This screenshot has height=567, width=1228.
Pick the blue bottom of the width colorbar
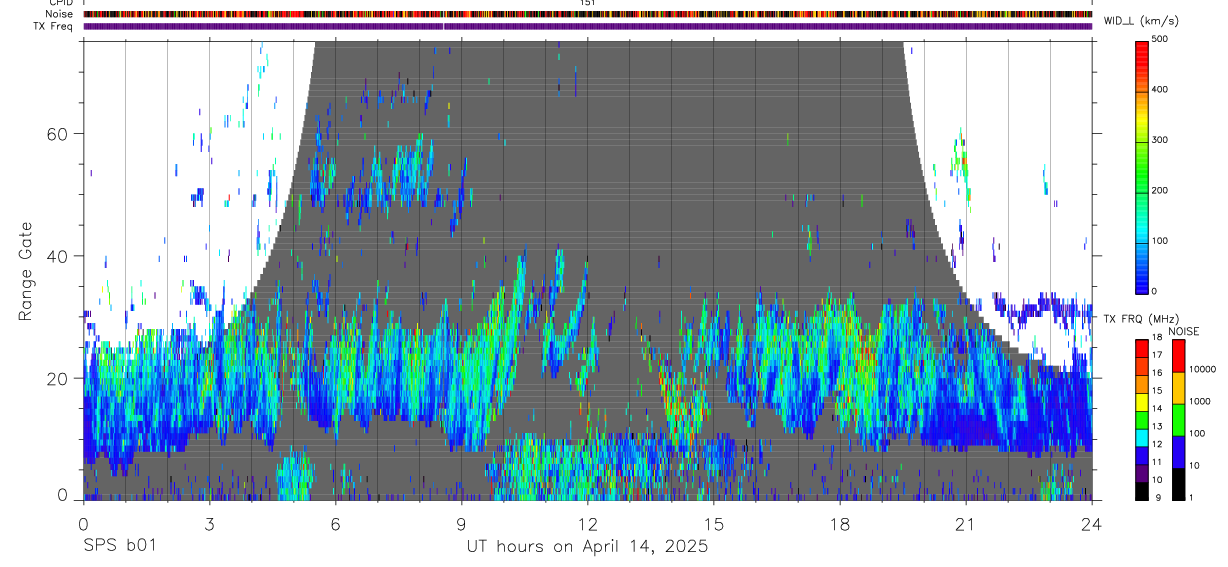tap(1142, 283)
